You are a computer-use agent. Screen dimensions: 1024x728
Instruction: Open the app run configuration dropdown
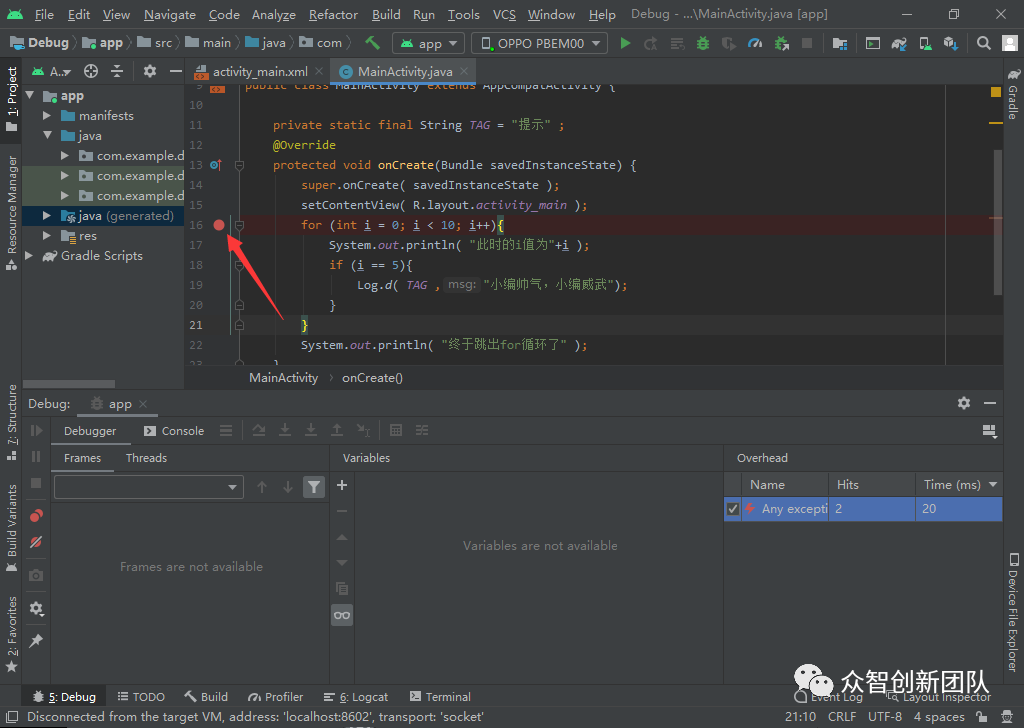tap(428, 43)
